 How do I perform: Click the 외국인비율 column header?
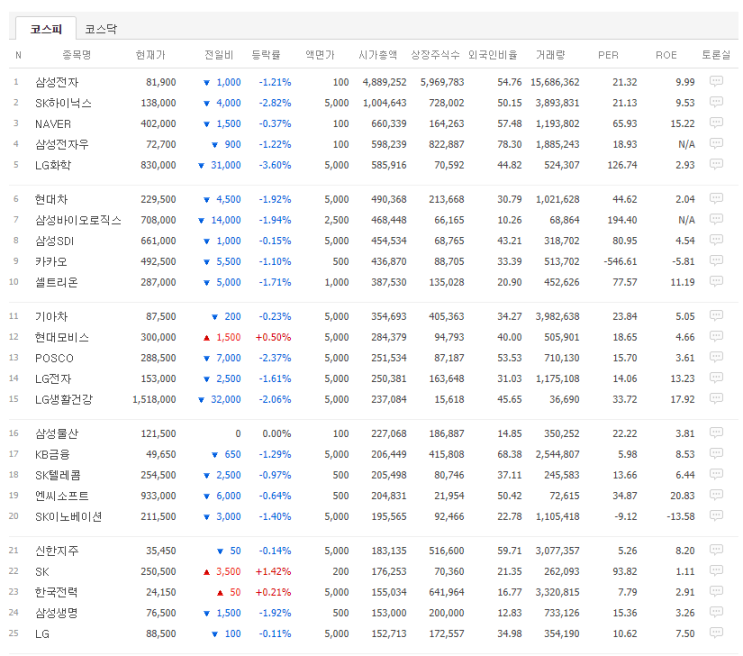(x=493, y=55)
